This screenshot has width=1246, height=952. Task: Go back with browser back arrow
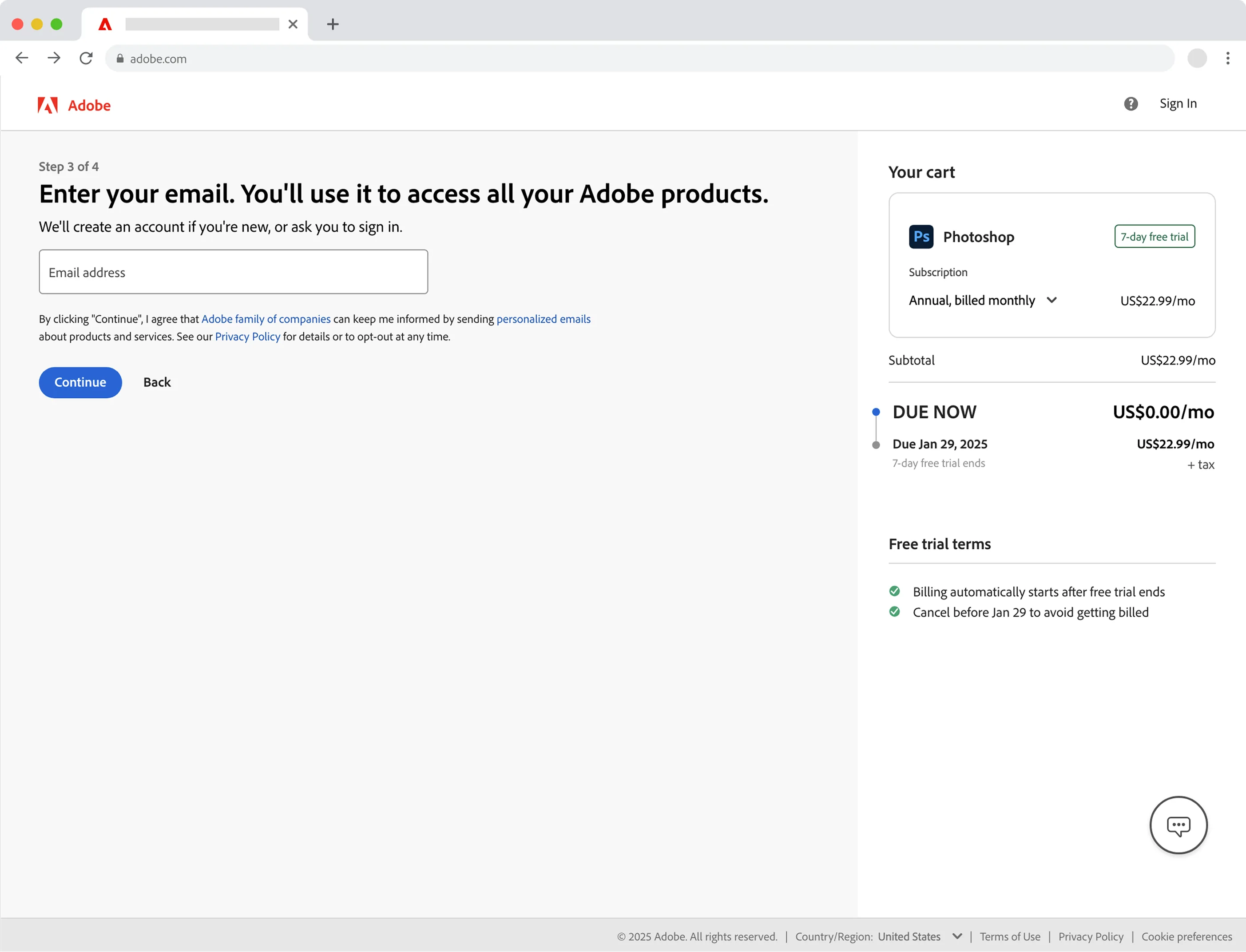point(21,58)
